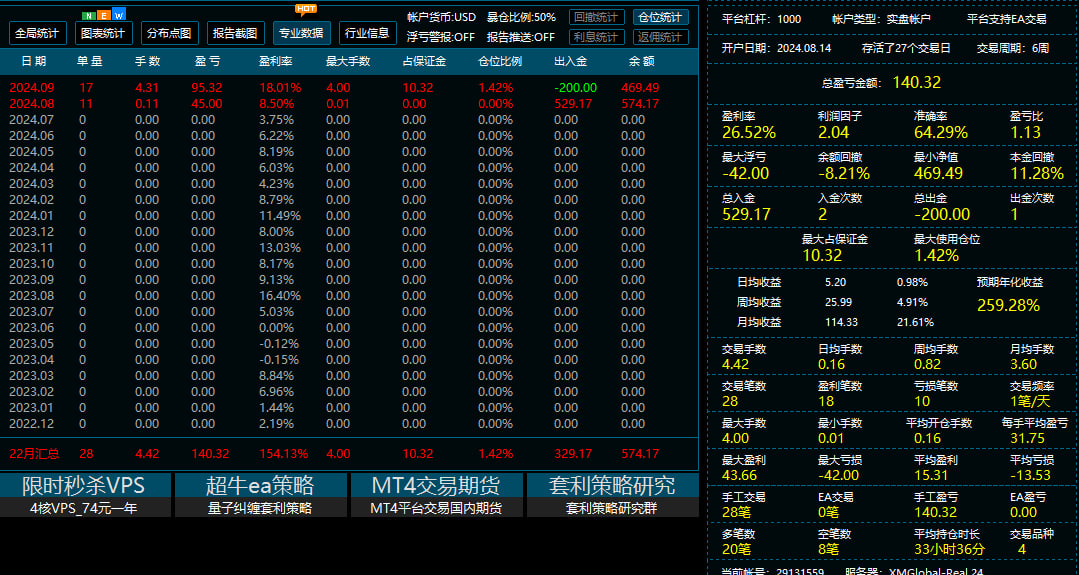Click the 返佣统计 button
The height and width of the screenshot is (575, 1079).
pyautogui.click(x=661, y=37)
